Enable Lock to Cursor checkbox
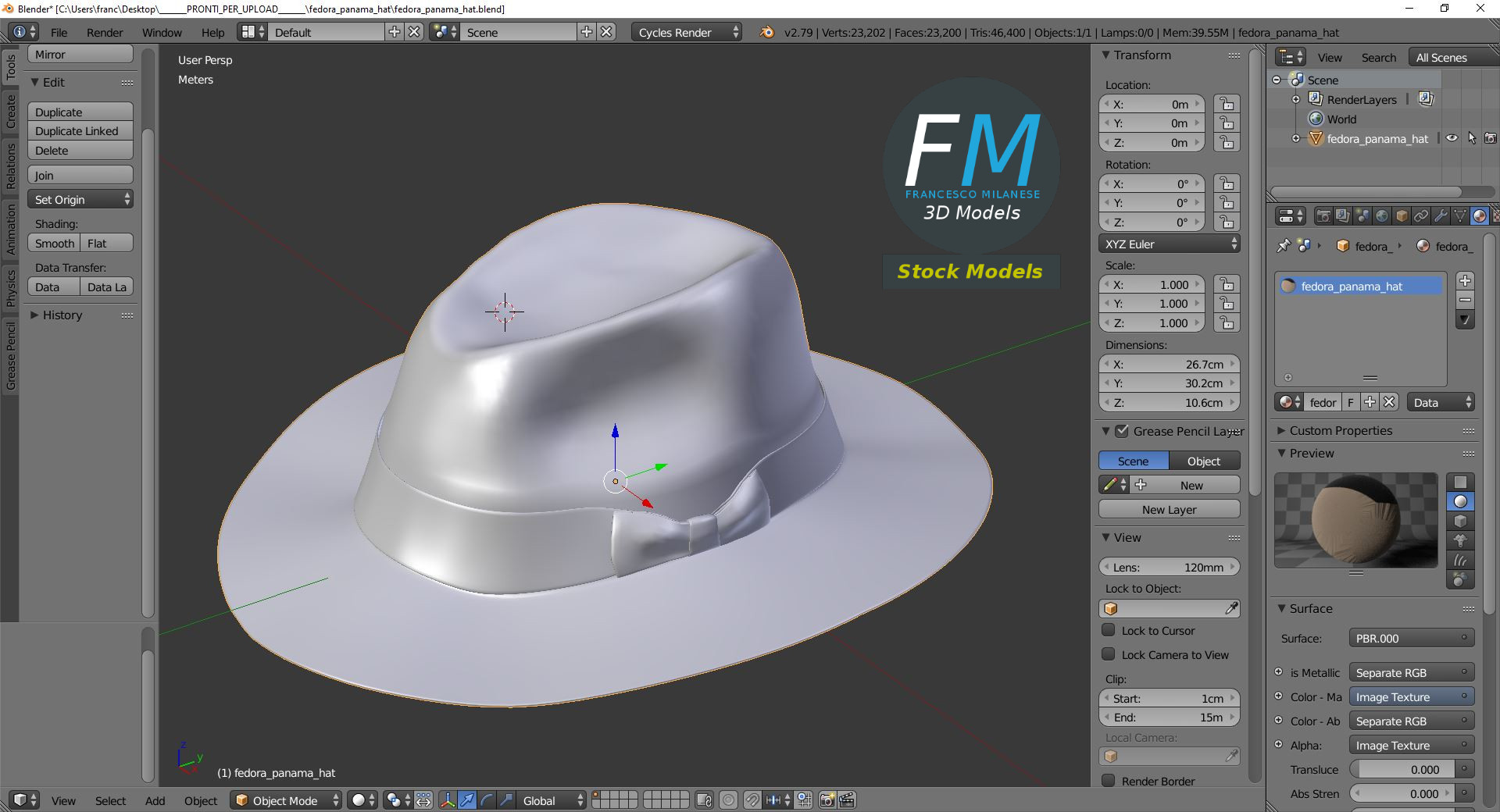This screenshot has height=812, width=1500. tap(1108, 630)
